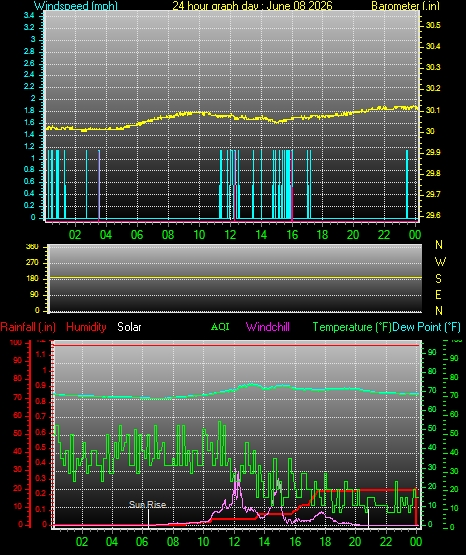This screenshot has height=555, width=466.
Task: Click windspeed scale value 1.6
Action: 29,122
